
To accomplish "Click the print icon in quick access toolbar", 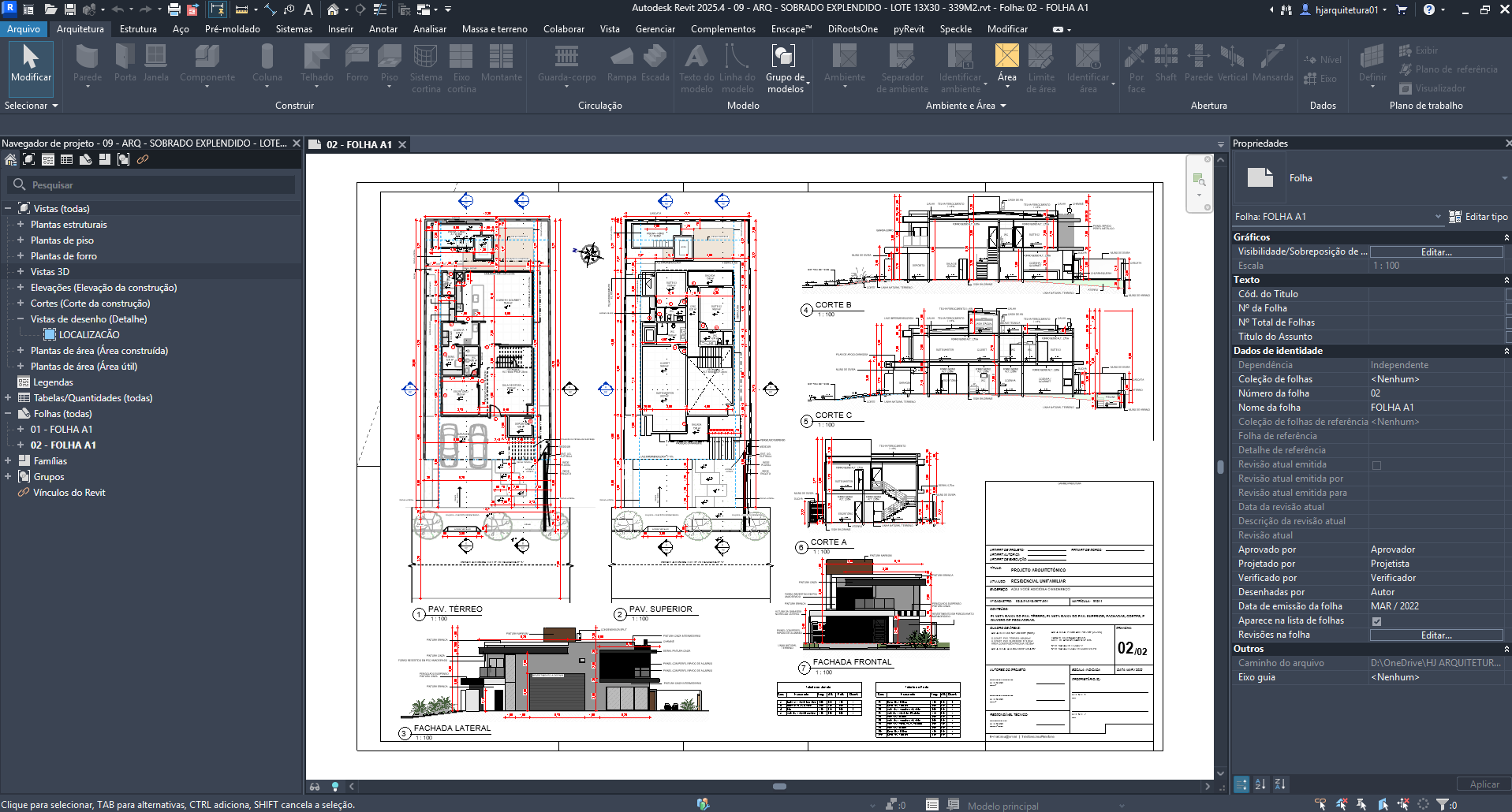I will [174, 9].
